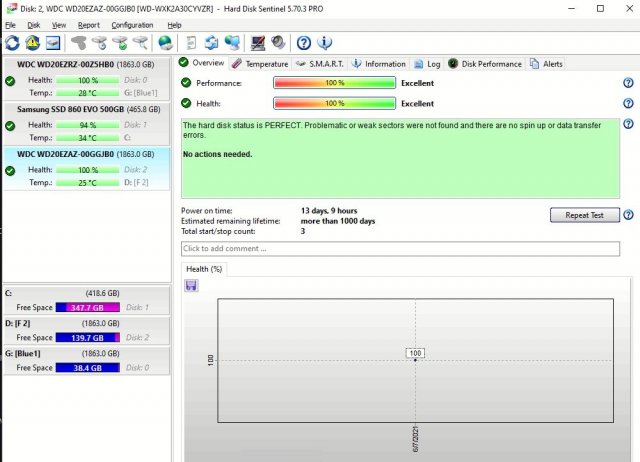This screenshot has width=640, height=462.
Task: Open the About info toolbar icon
Action: pos(324,43)
